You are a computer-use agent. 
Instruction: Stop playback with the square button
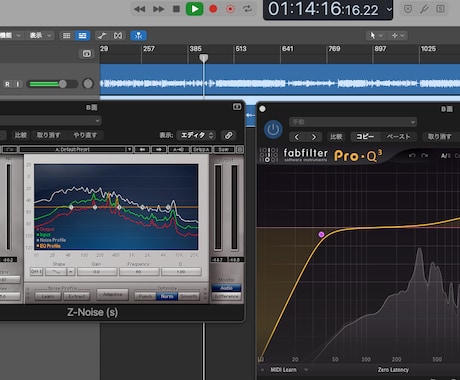click(x=176, y=9)
